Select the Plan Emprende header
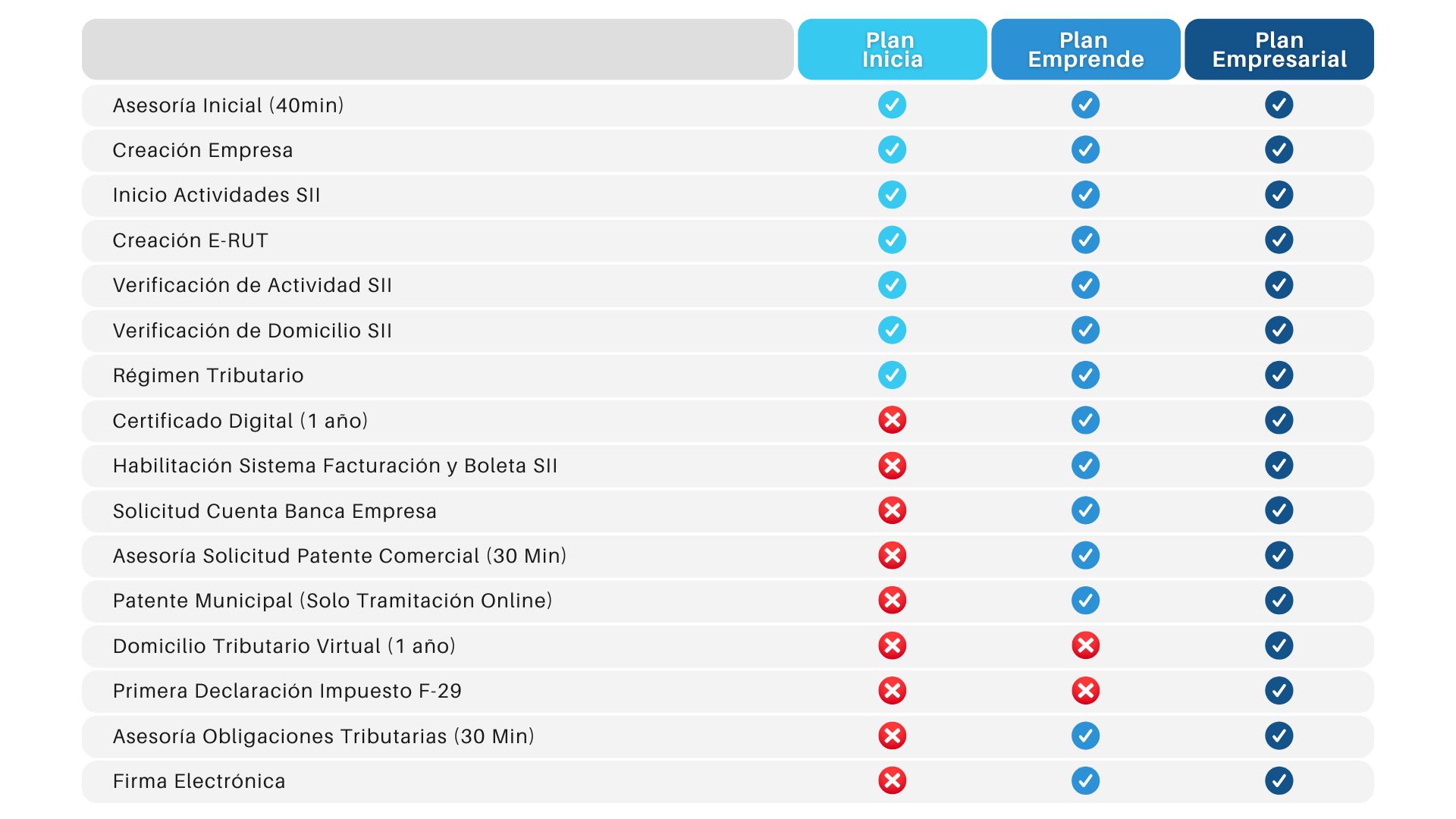Image resolution: width=1456 pixels, height=819 pixels. (x=1085, y=49)
